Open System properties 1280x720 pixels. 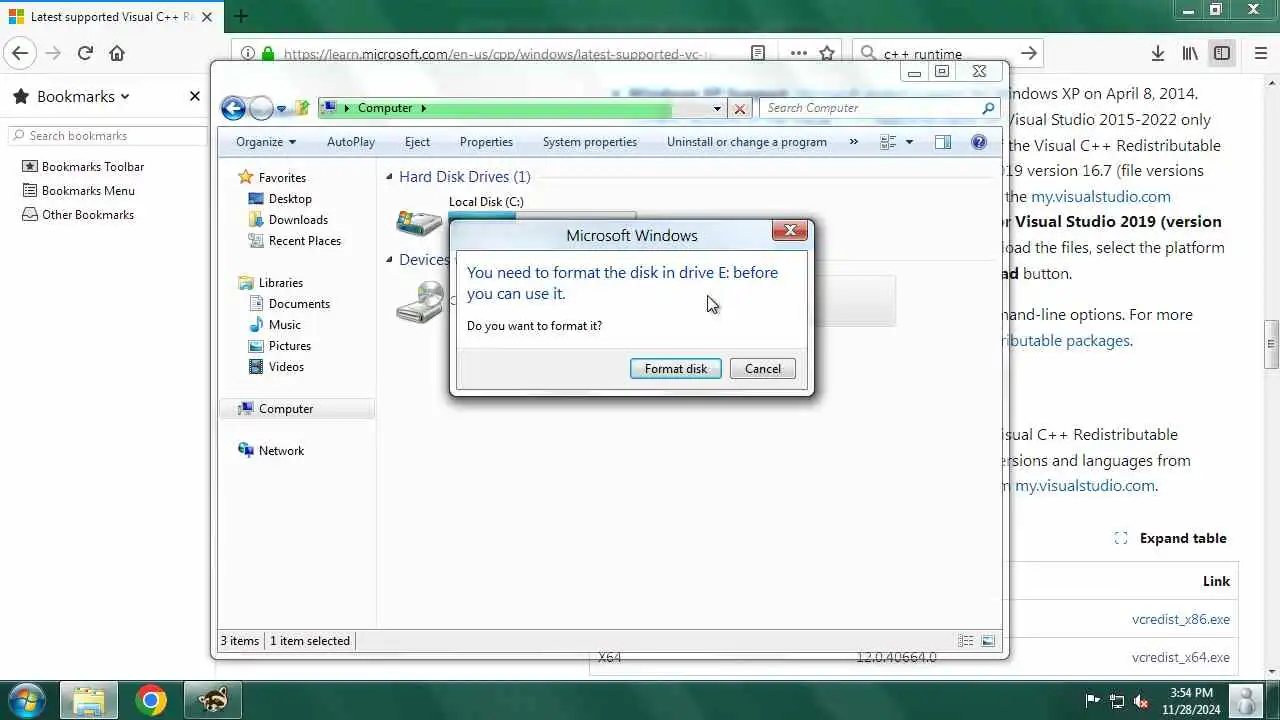pos(590,142)
